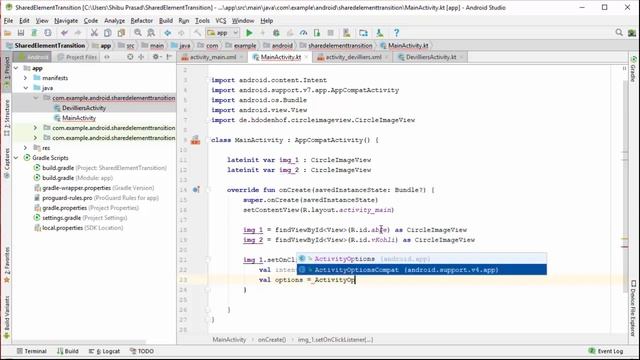The image size is (640, 360).
Task: Open the Structure side panel
Action: click(x=7, y=118)
